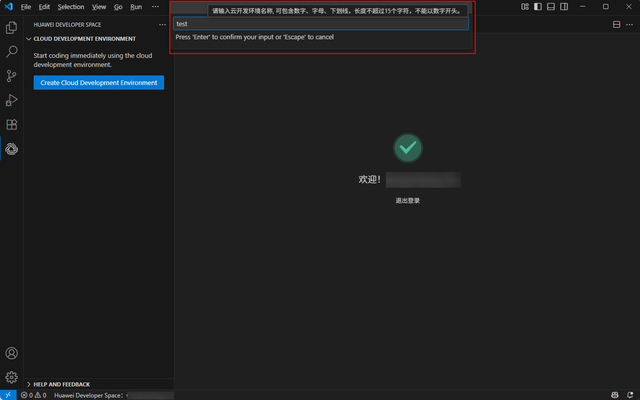Click the 退出登录 logout link
Viewport: 640px width, 400px height.
(407, 201)
